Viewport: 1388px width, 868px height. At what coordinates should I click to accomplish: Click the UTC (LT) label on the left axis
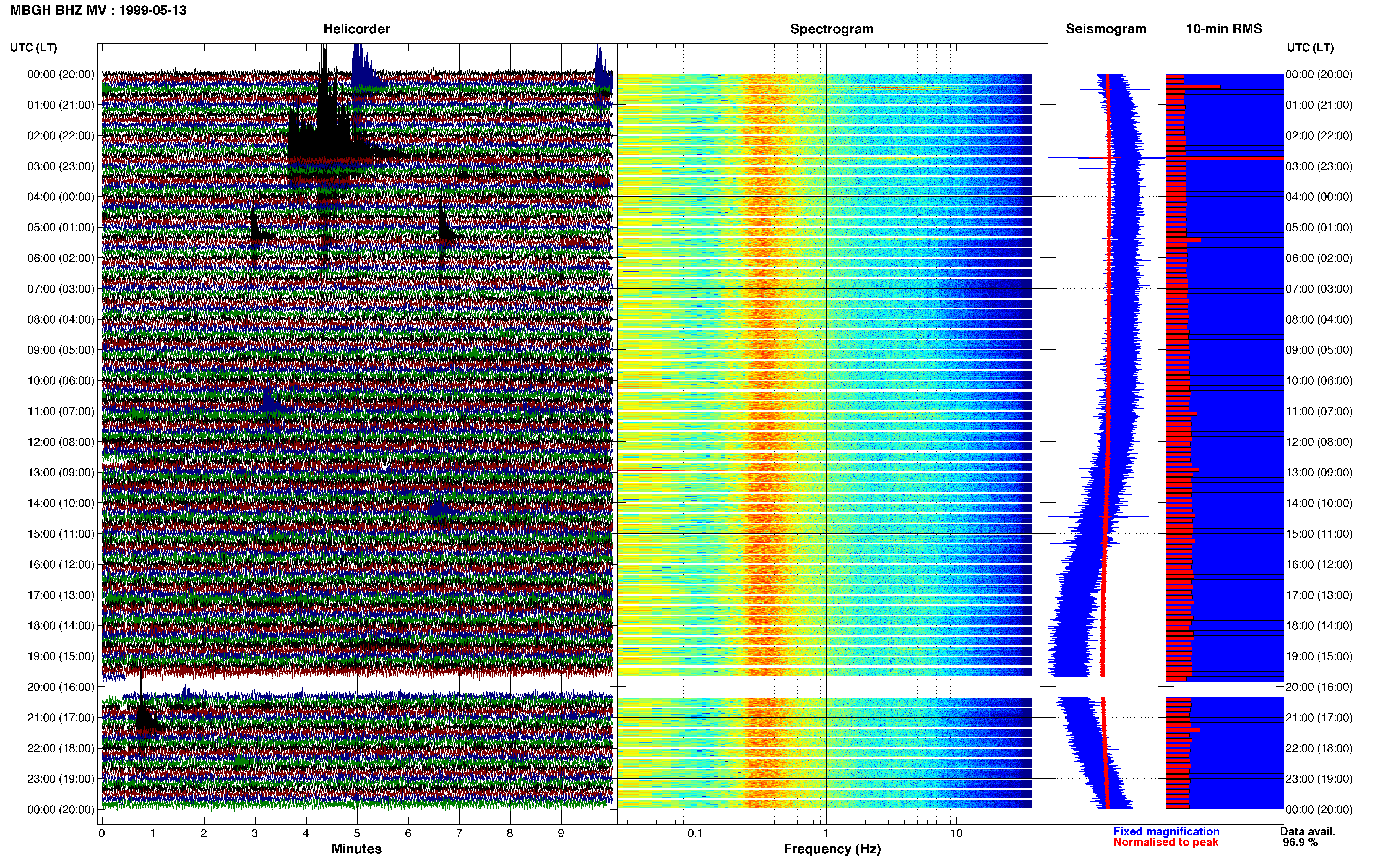[x=33, y=48]
